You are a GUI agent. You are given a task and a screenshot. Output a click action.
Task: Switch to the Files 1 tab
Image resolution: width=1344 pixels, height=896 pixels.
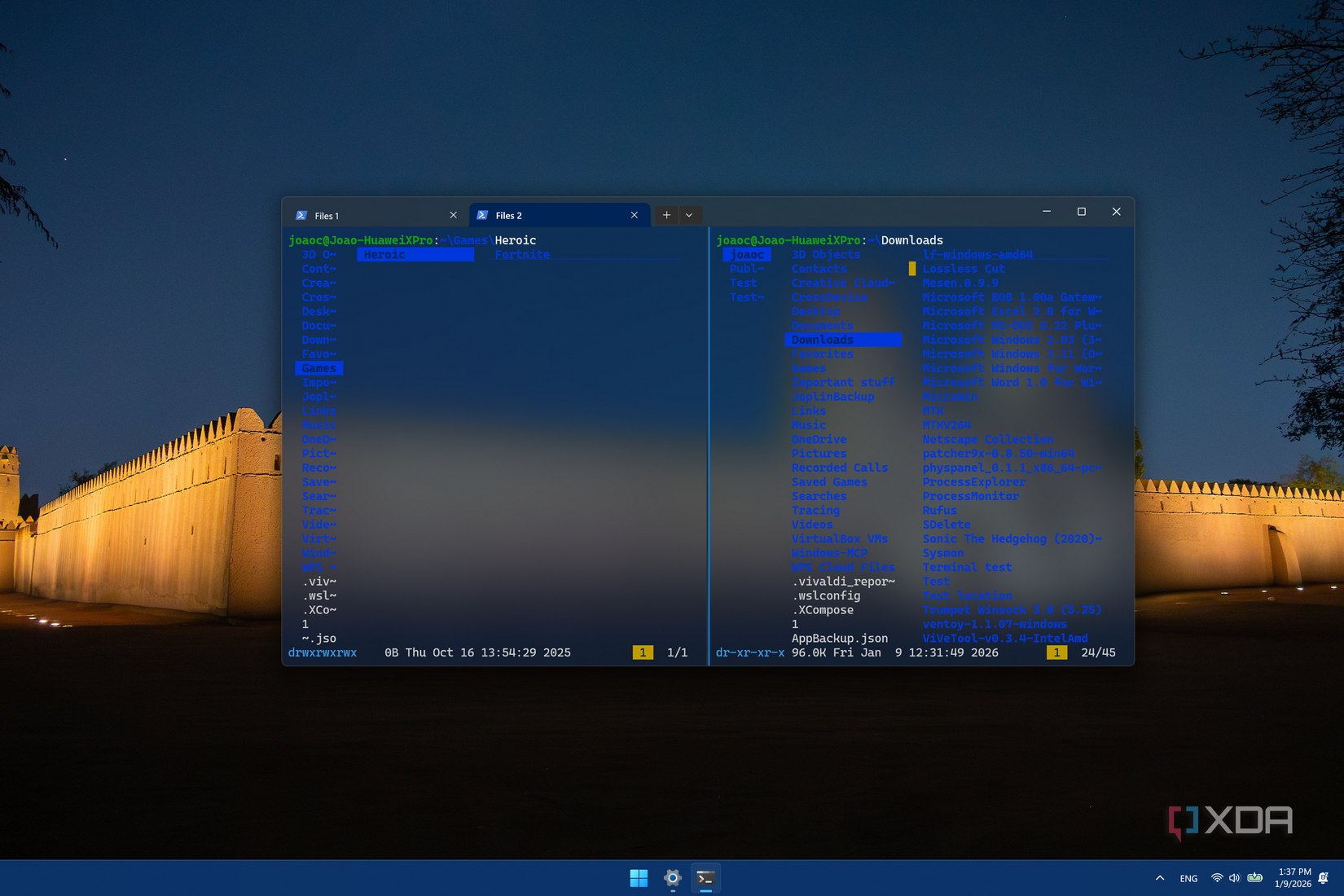[x=329, y=215]
